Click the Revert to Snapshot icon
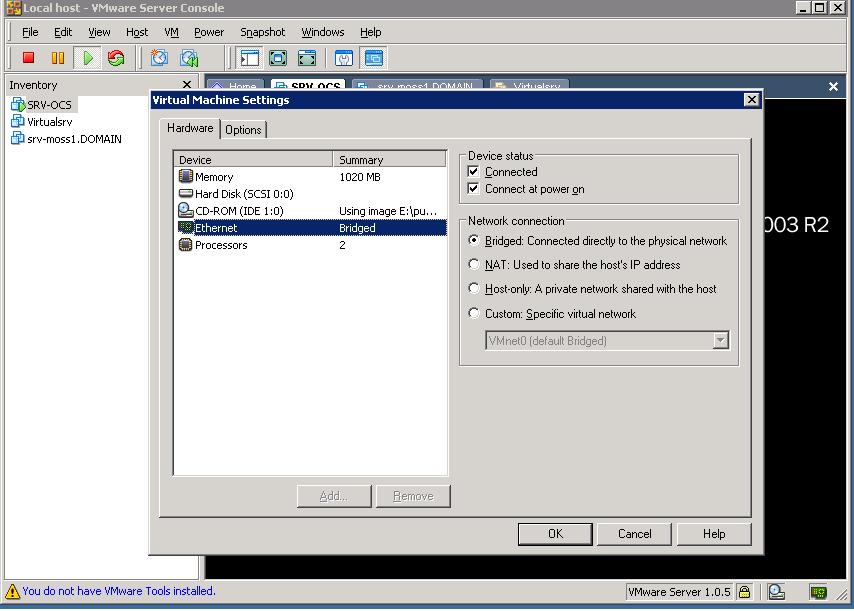This screenshot has height=611, width=854. coord(189,58)
